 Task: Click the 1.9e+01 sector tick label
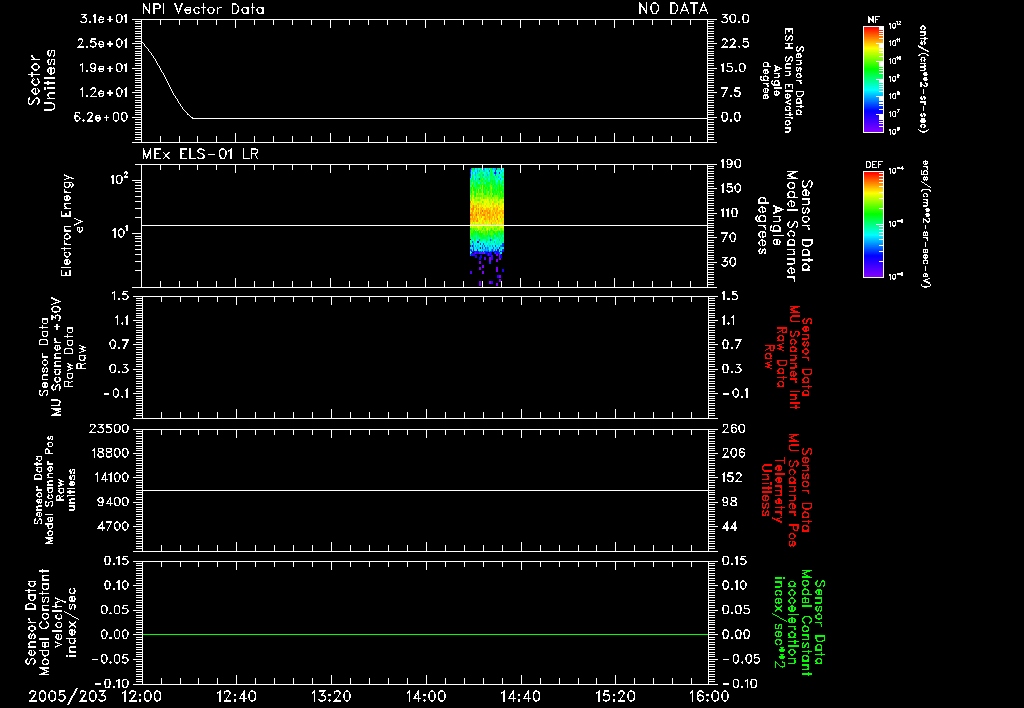104,68
